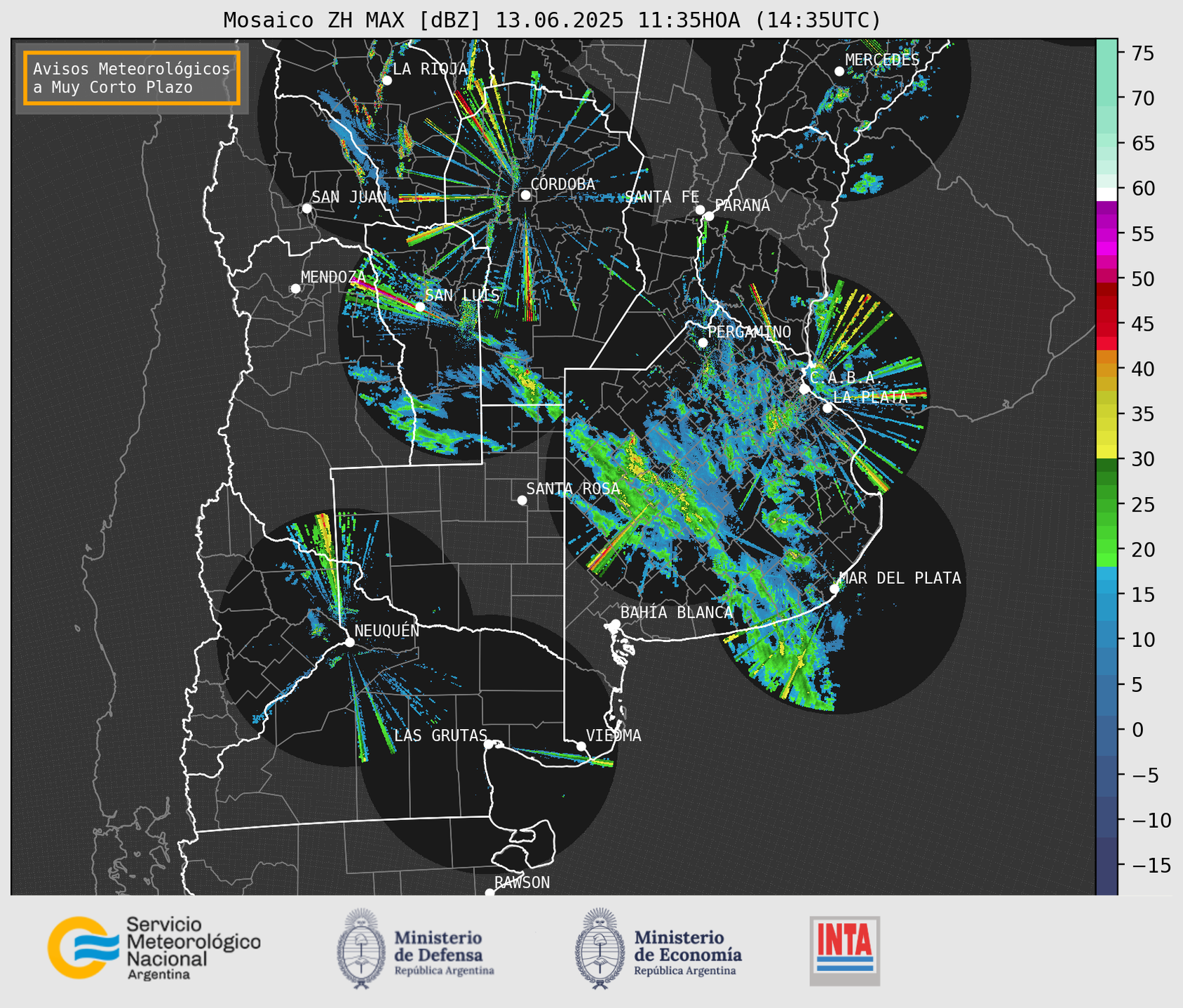
Task: Click the MENDOZA city marker dot
Action: (x=295, y=289)
